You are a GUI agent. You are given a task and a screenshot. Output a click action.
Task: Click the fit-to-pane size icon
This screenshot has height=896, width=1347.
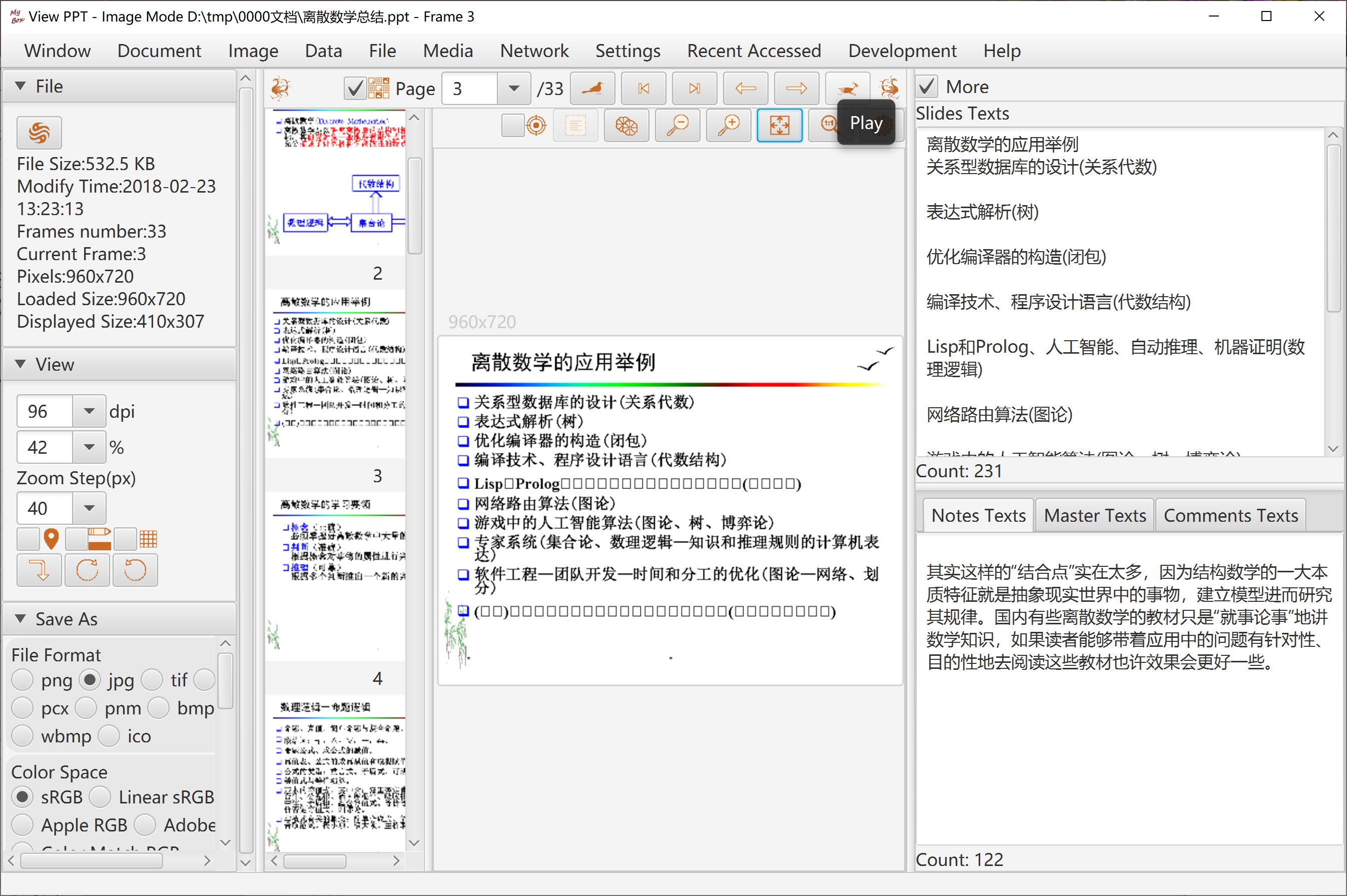point(780,125)
